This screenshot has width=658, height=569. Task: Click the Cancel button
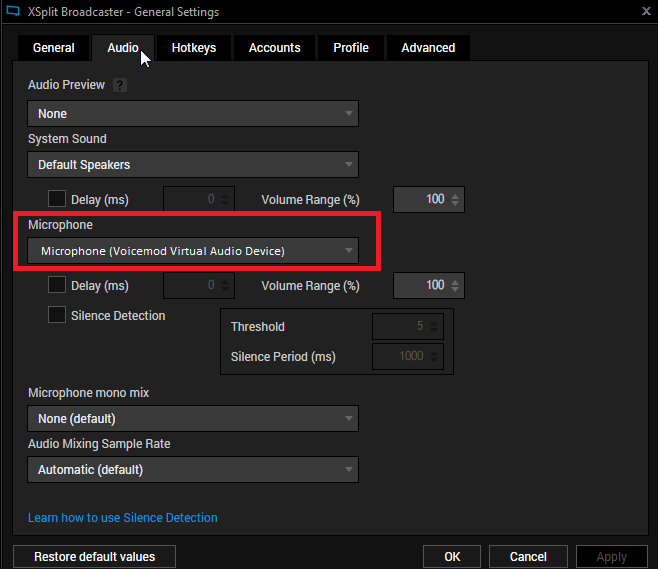click(528, 557)
